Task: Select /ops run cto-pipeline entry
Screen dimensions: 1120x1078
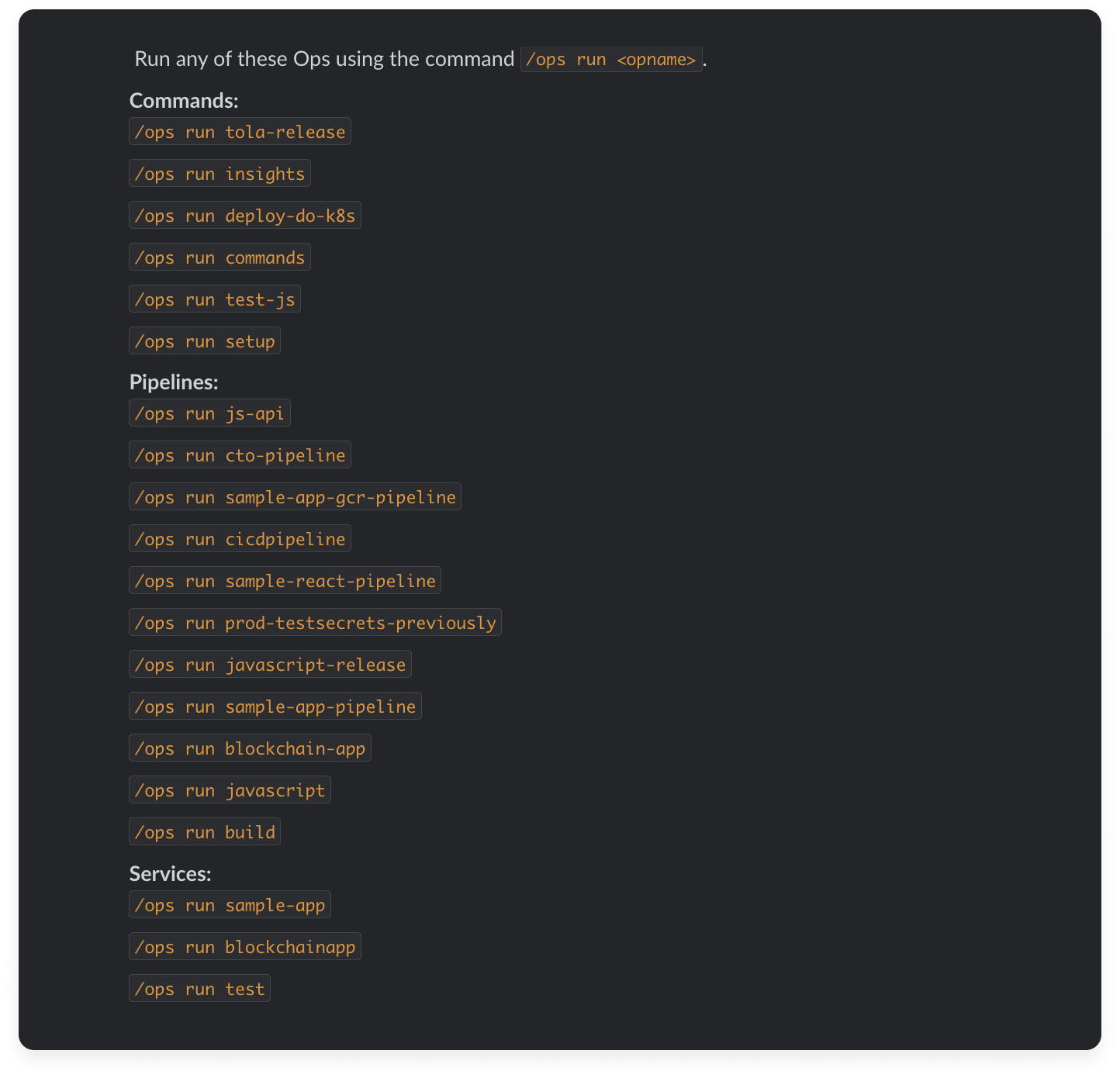Action: pyautogui.click(x=240, y=455)
